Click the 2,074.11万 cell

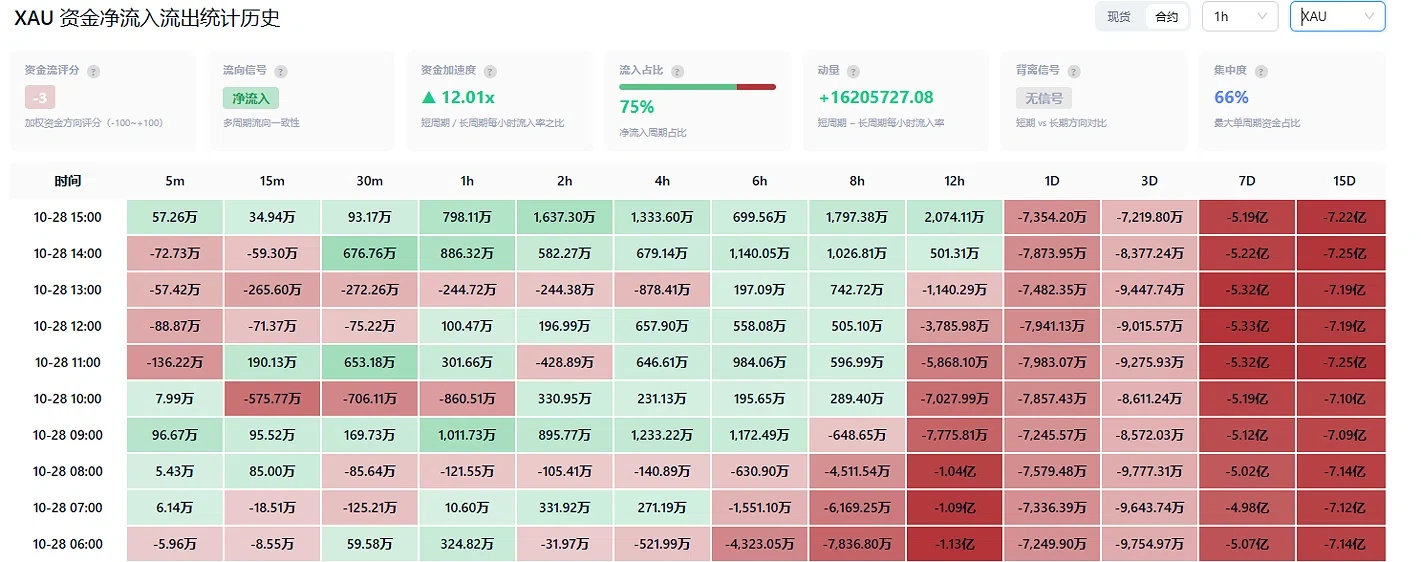pos(955,217)
